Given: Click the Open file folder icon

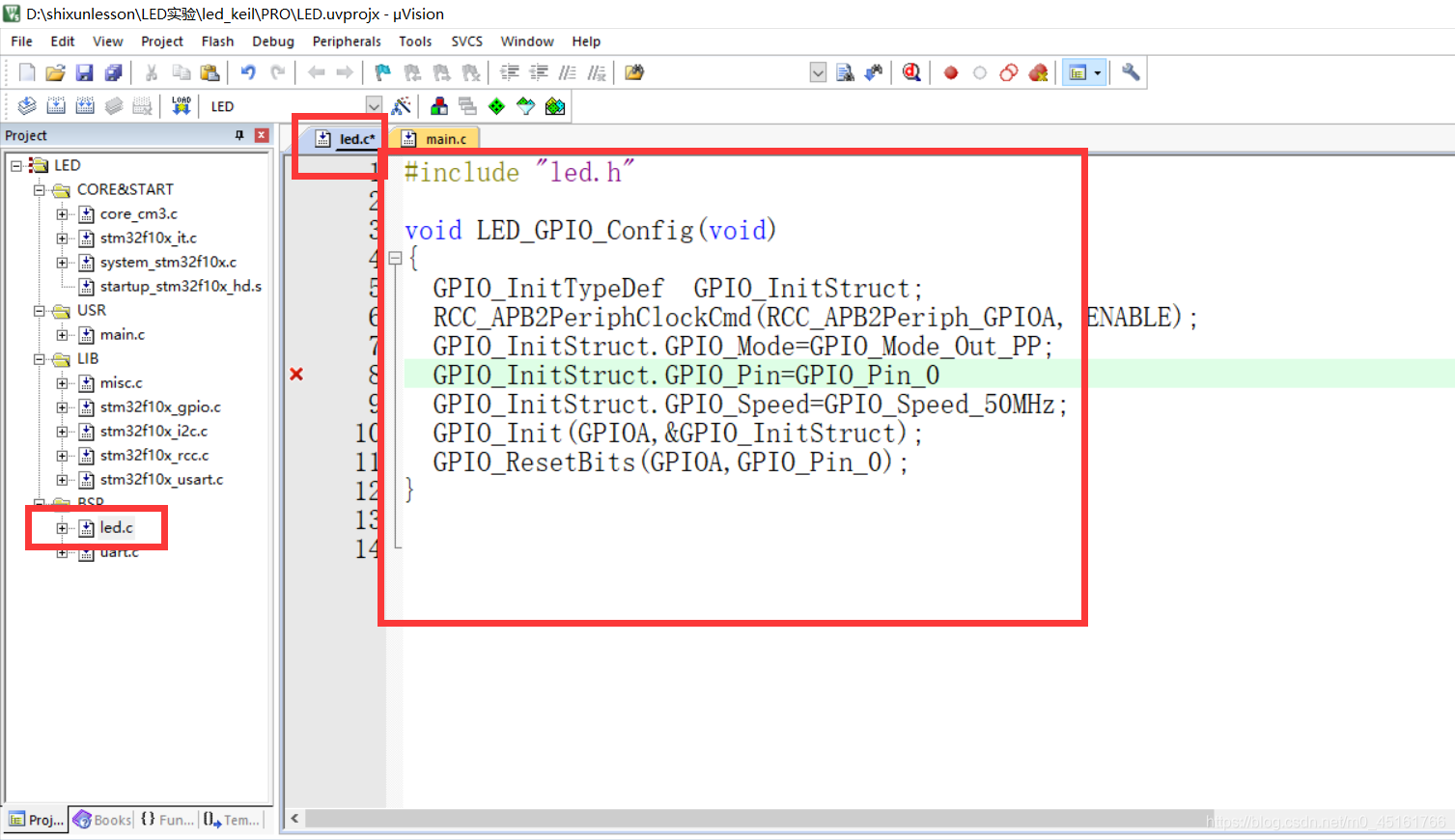Looking at the screenshot, I should [x=56, y=72].
